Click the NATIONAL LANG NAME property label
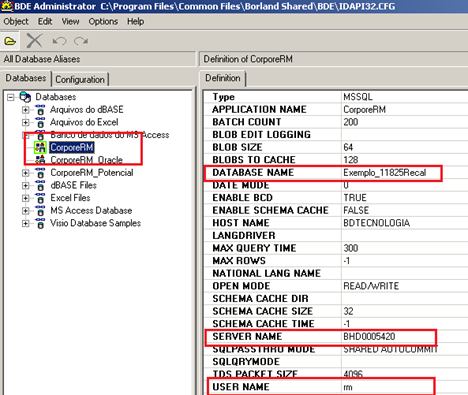 tap(266, 273)
